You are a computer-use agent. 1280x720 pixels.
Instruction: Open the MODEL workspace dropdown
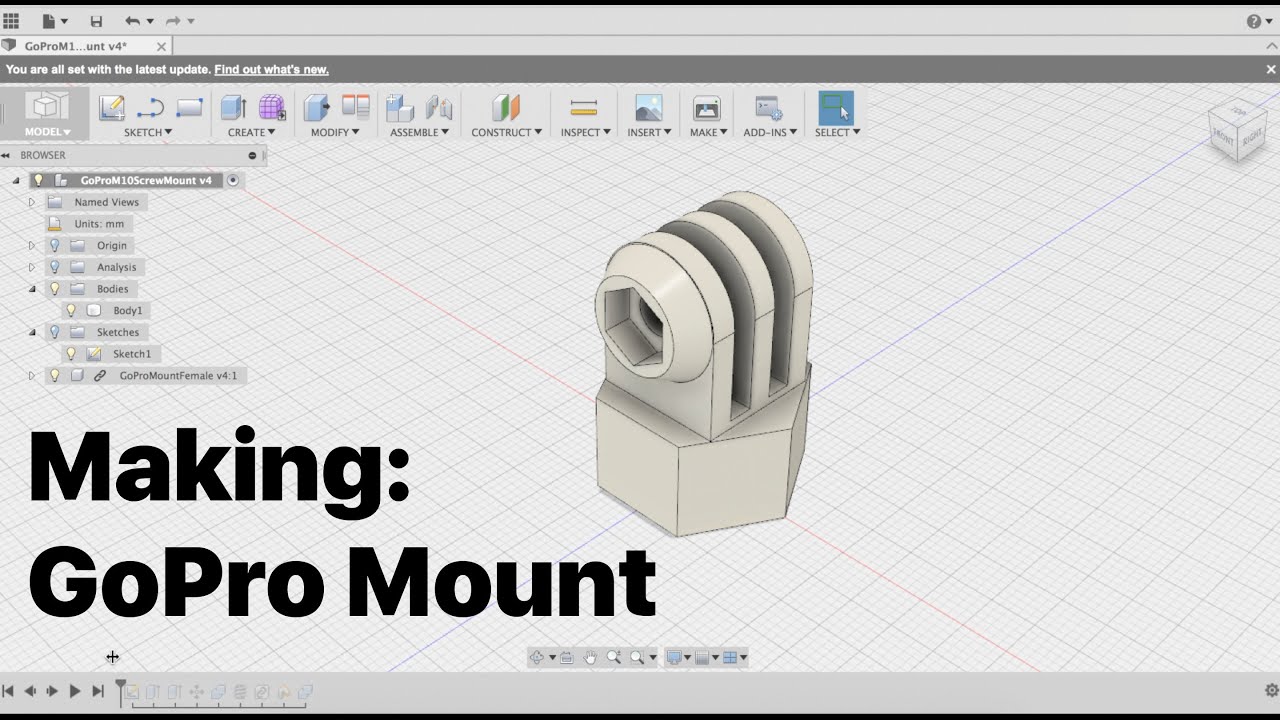point(47,132)
